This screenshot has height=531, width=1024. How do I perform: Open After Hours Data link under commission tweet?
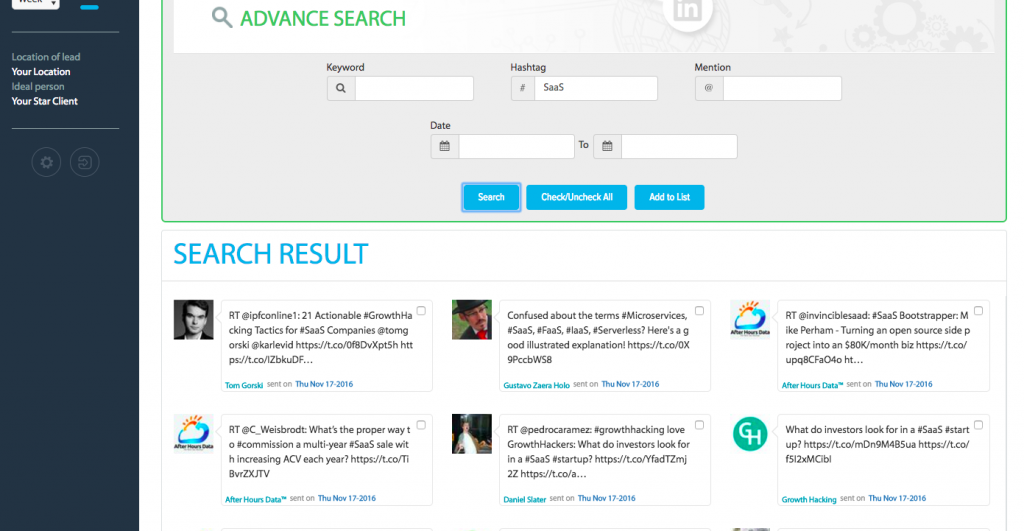pos(255,500)
